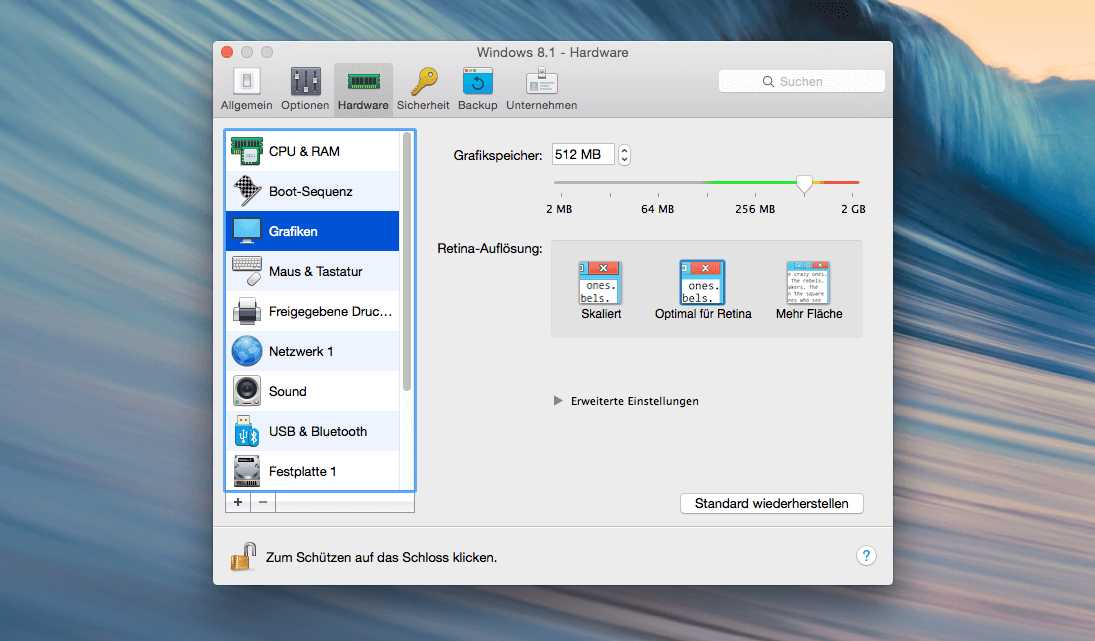Click the Grafikspeicher stepper arrows
This screenshot has height=641, width=1095.
[x=624, y=154]
